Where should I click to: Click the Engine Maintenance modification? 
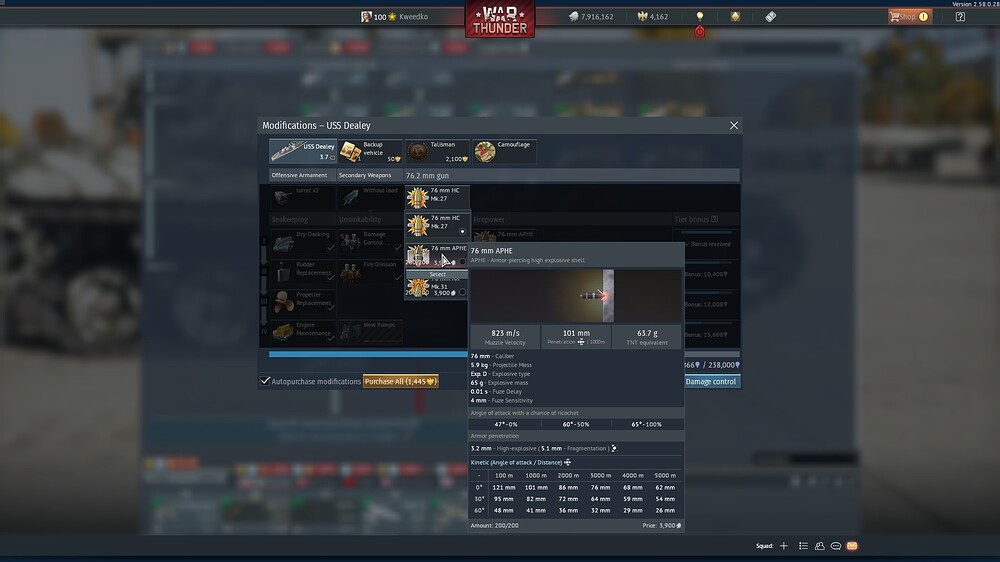pos(303,332)
